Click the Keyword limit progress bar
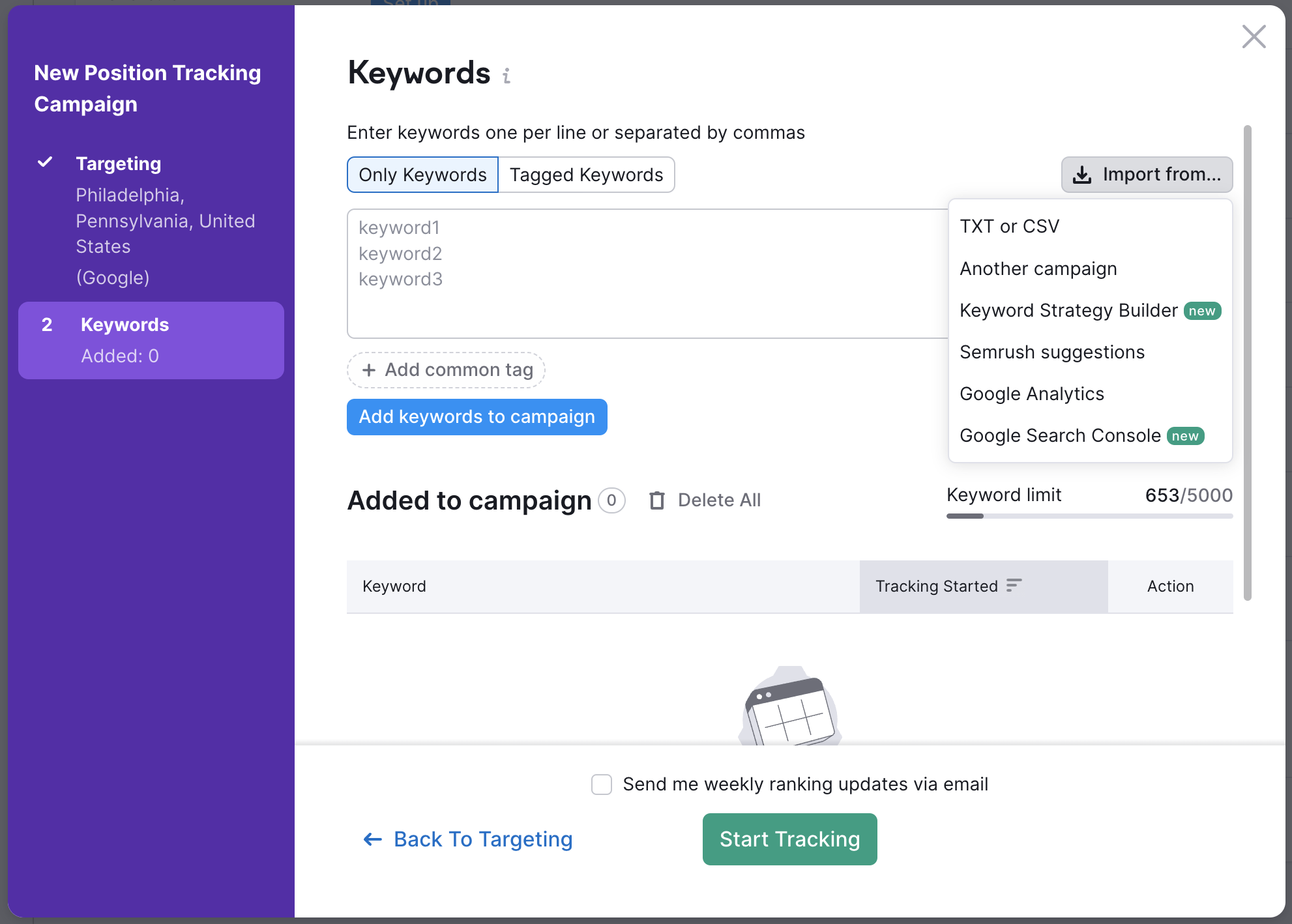Screen dimensions: 1292x924 point(1089,516)
